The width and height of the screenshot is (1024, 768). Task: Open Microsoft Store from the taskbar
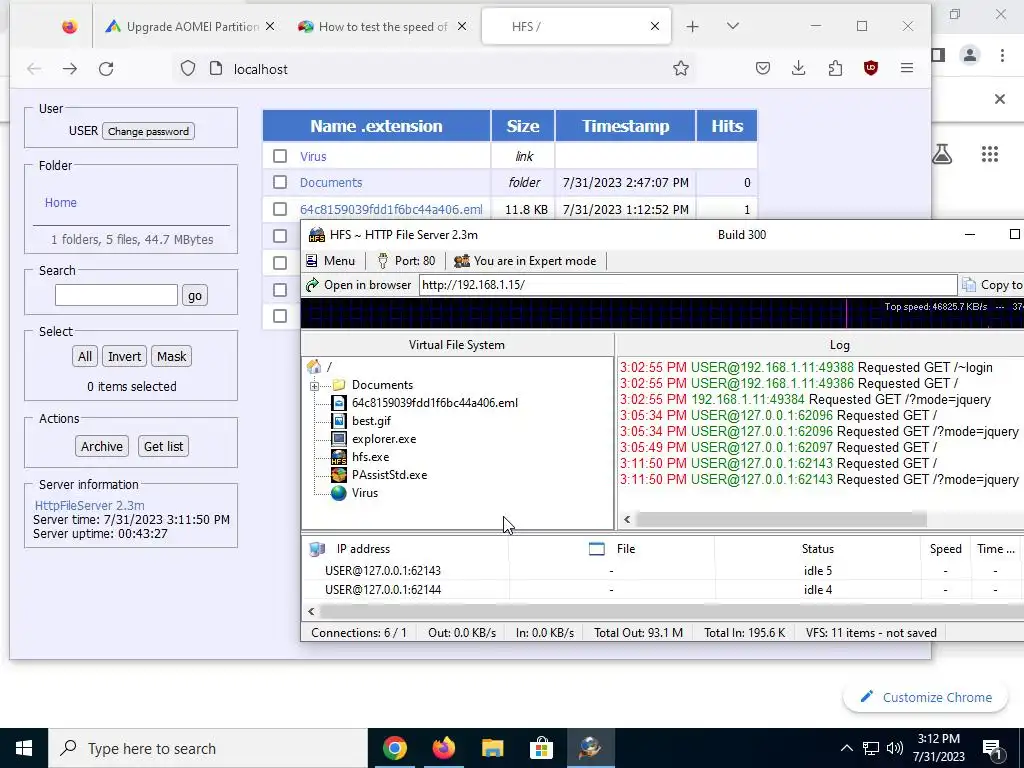tap(541, 748)
